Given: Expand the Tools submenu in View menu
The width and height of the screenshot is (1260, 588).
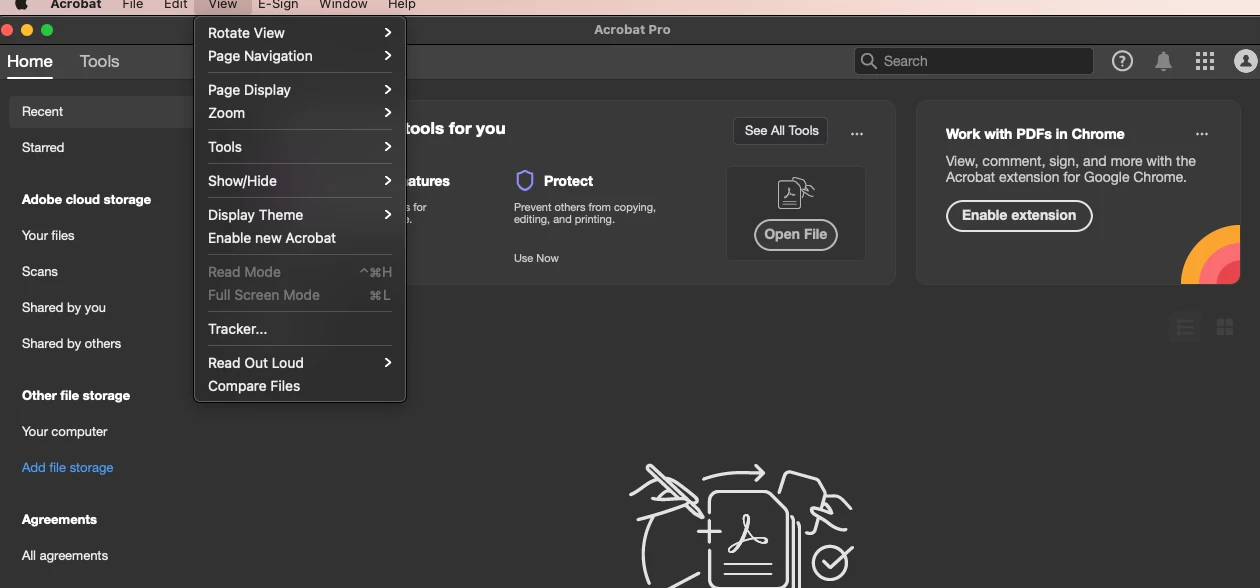Looking at the screenshot, I should [x=299, y=147].
